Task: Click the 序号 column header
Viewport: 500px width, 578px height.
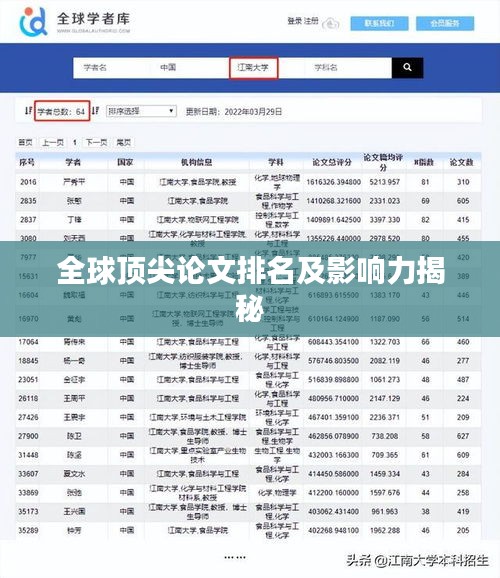Action: pos(27,162)
